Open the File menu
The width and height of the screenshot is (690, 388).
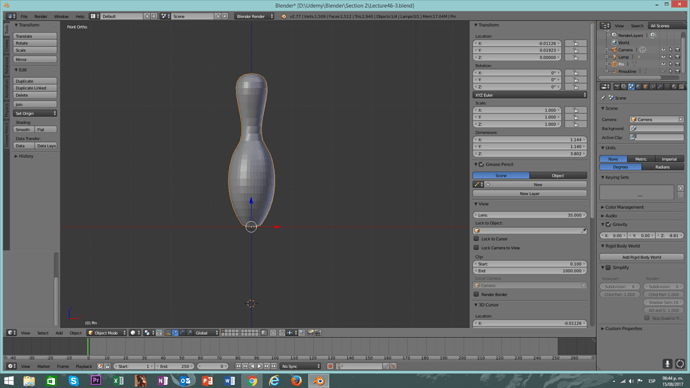24,16
